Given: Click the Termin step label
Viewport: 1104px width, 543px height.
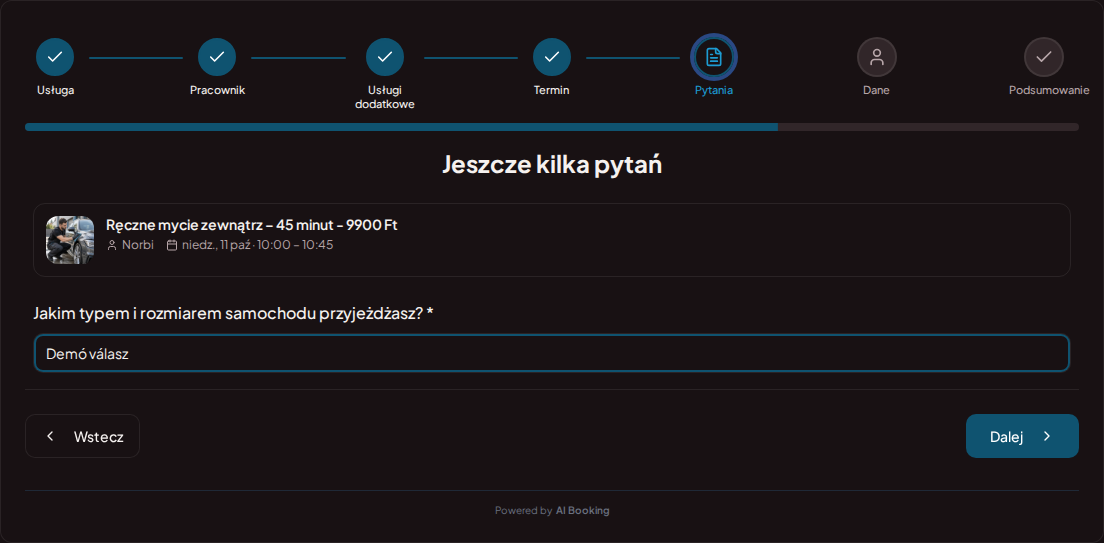Looking at the screenshot, I should pyautogui.click(x=551, y=90).
